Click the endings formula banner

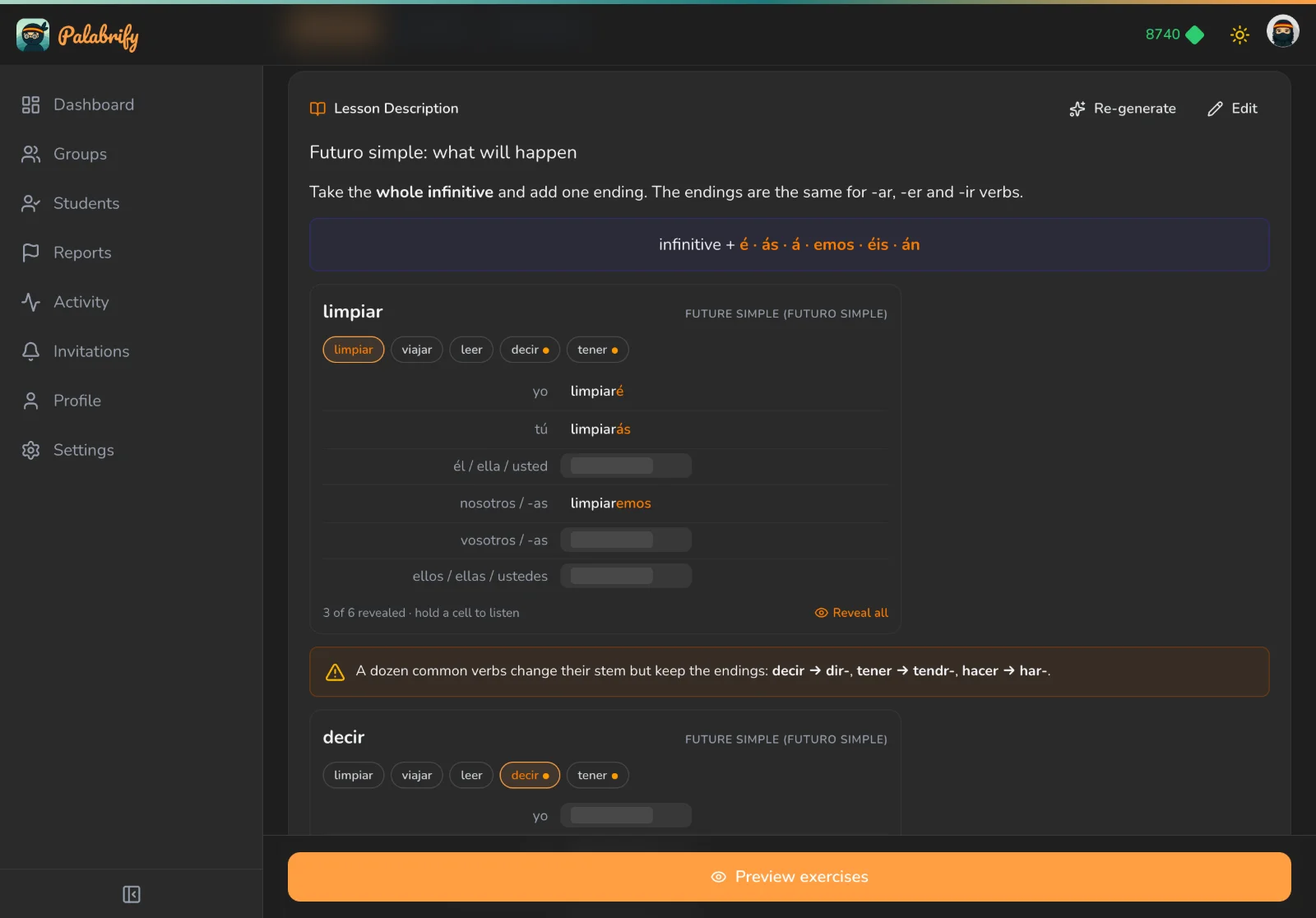coord(790,244)
